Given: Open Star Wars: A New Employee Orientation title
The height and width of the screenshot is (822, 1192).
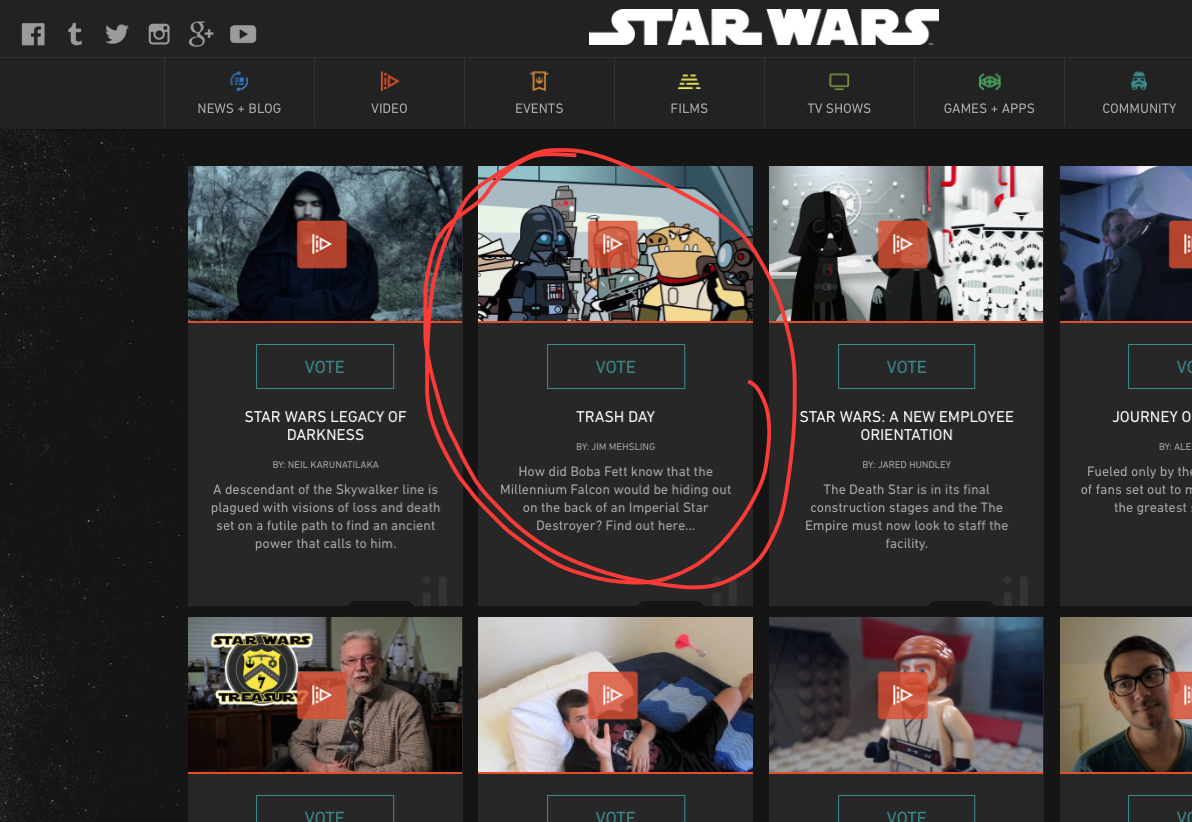Looking at the screenshot, I should pyautogui.click(x=906, y=426).
